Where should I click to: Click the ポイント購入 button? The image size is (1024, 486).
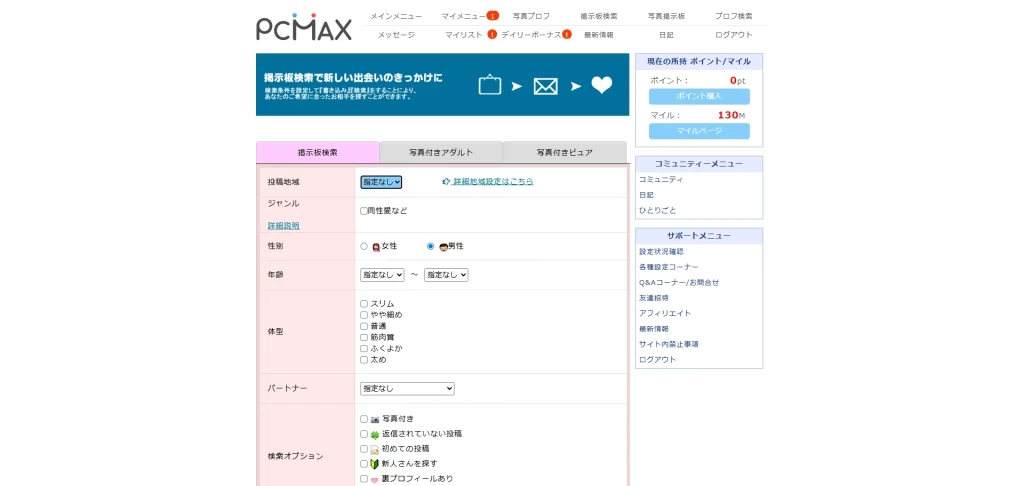coord(699,96)
